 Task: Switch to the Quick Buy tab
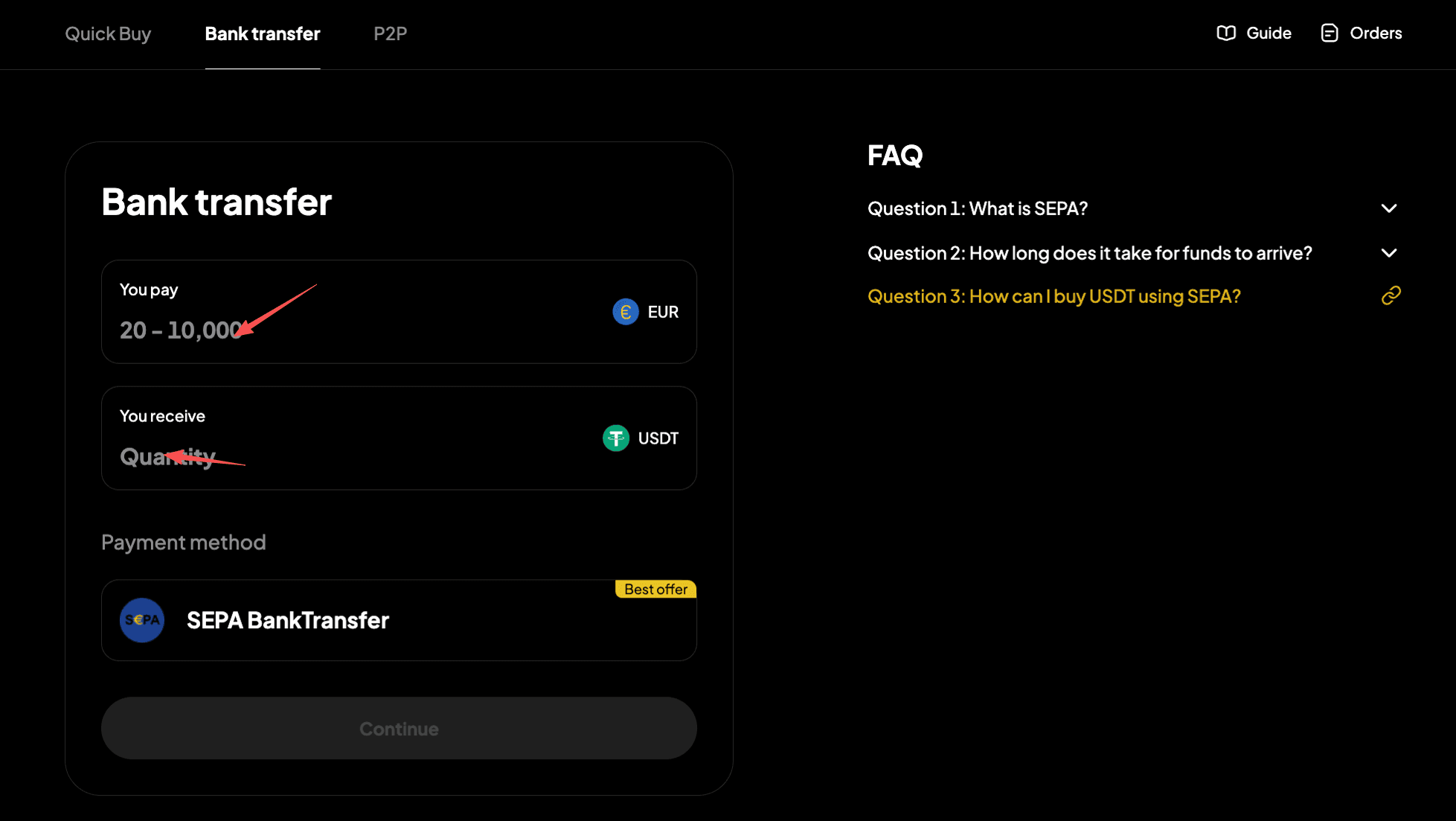point(108,33)
